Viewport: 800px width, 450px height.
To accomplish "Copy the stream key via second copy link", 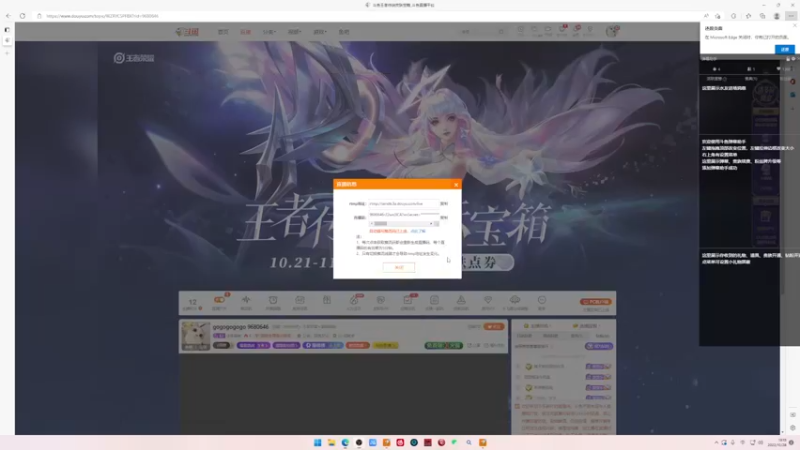I will pyautogui.click(x=444, y=217).
